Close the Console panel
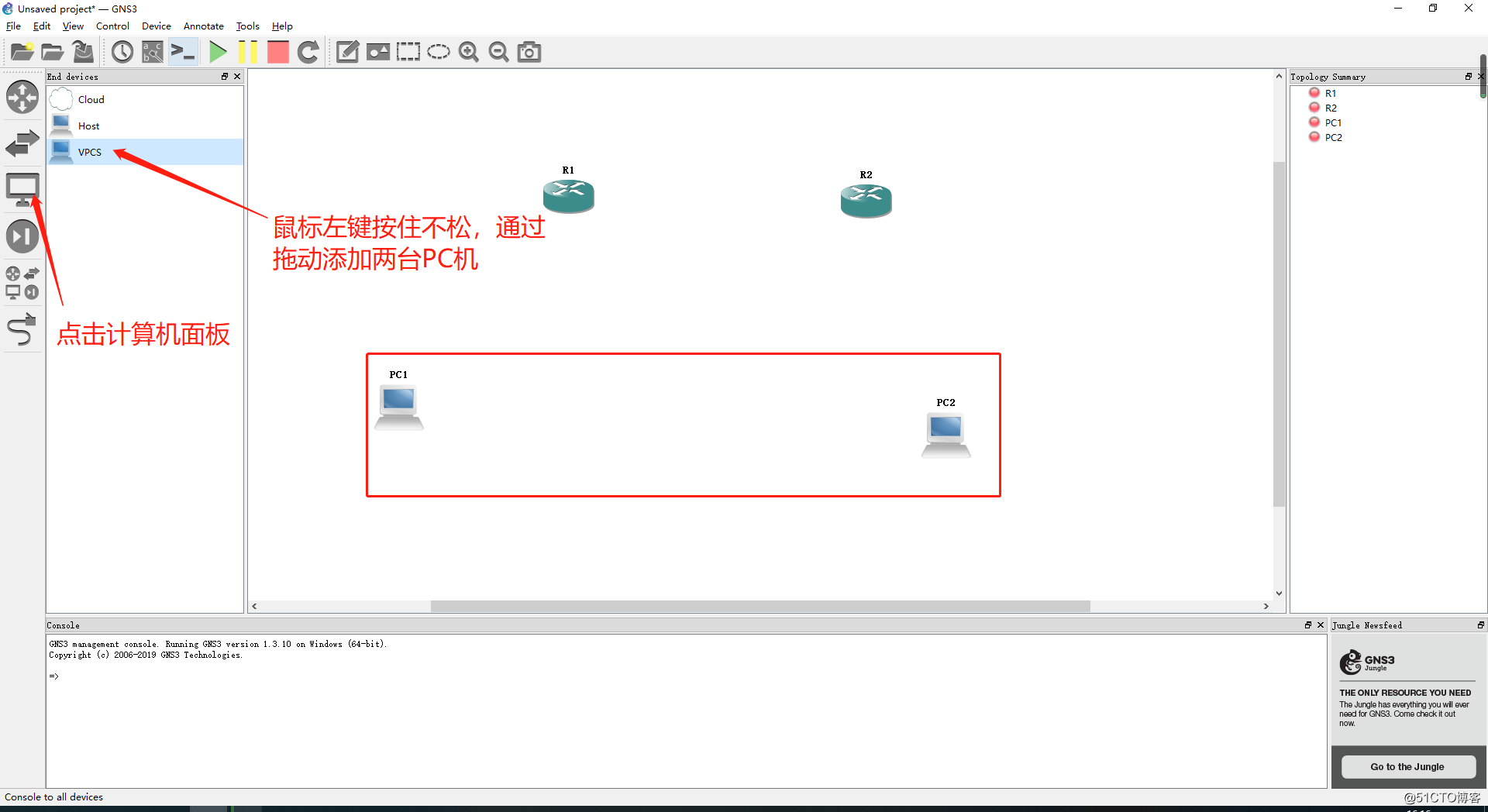Viewport: 1488px width, 812px height. click(1321, 624)
